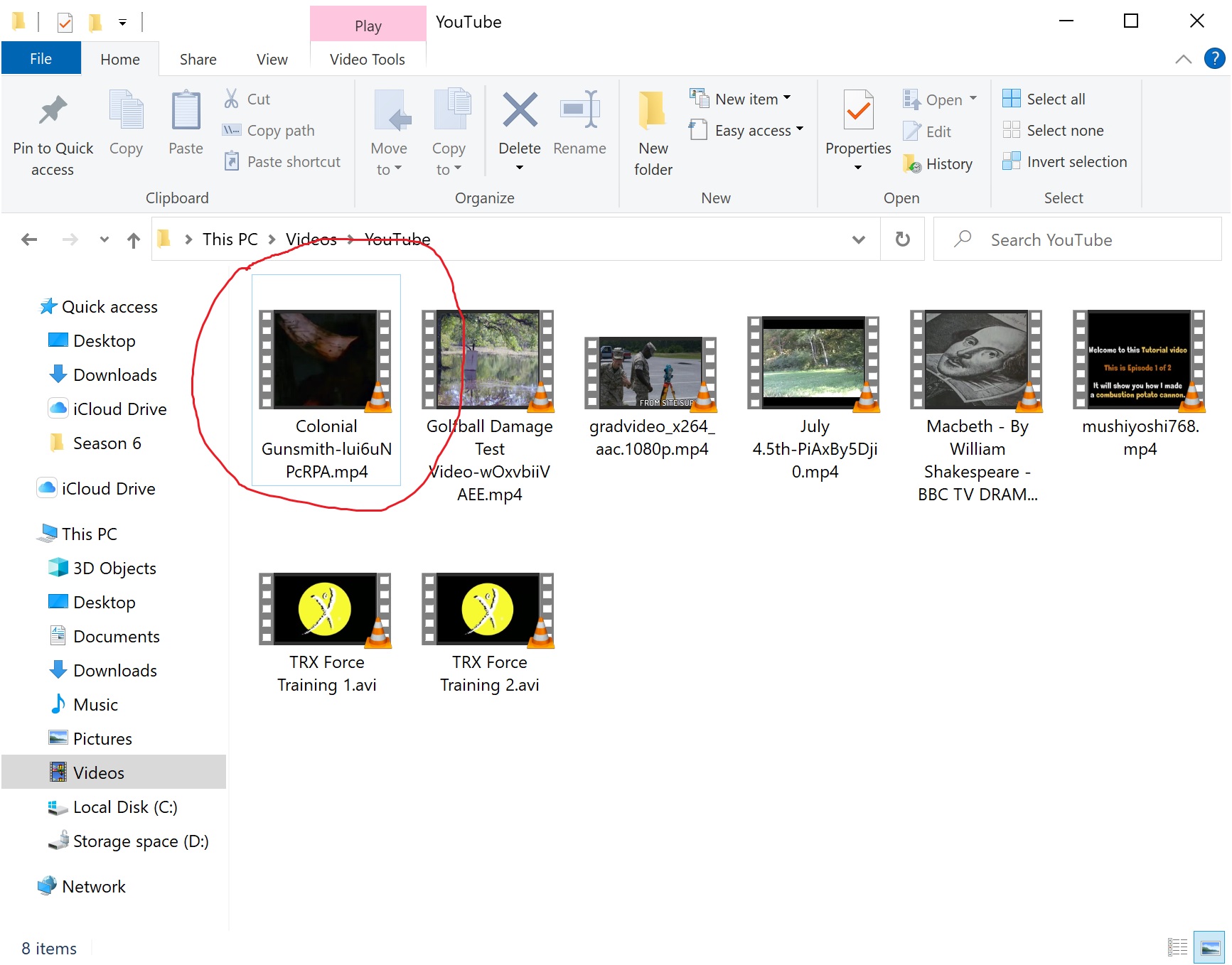Select the Macbeth video thumbnail
This screenshot has width=1232, height=965.
(x=977, y=360)
